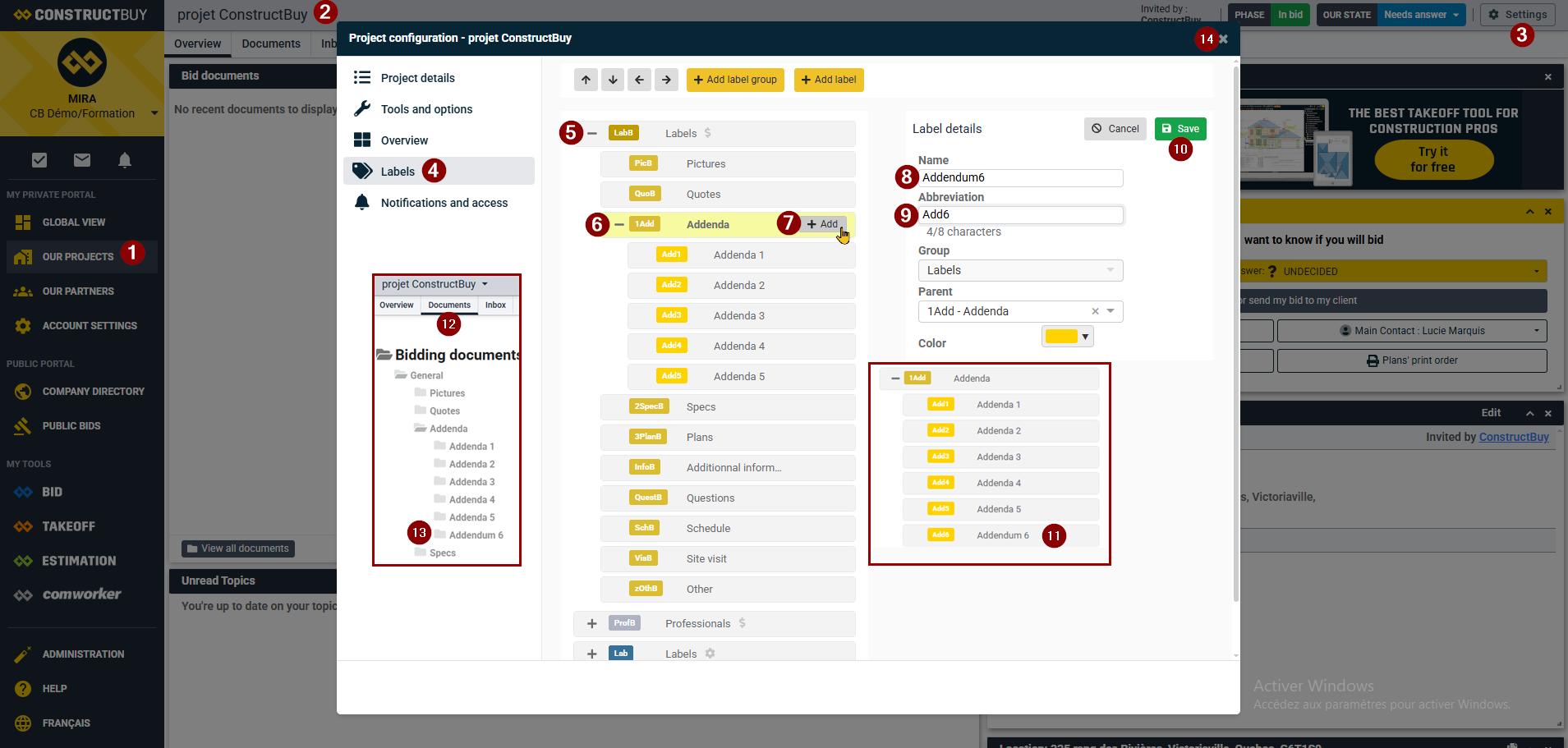Switch to the Overview tab behind the dialog
Viewport: 1568px width, 748px height.
(198, 44)
